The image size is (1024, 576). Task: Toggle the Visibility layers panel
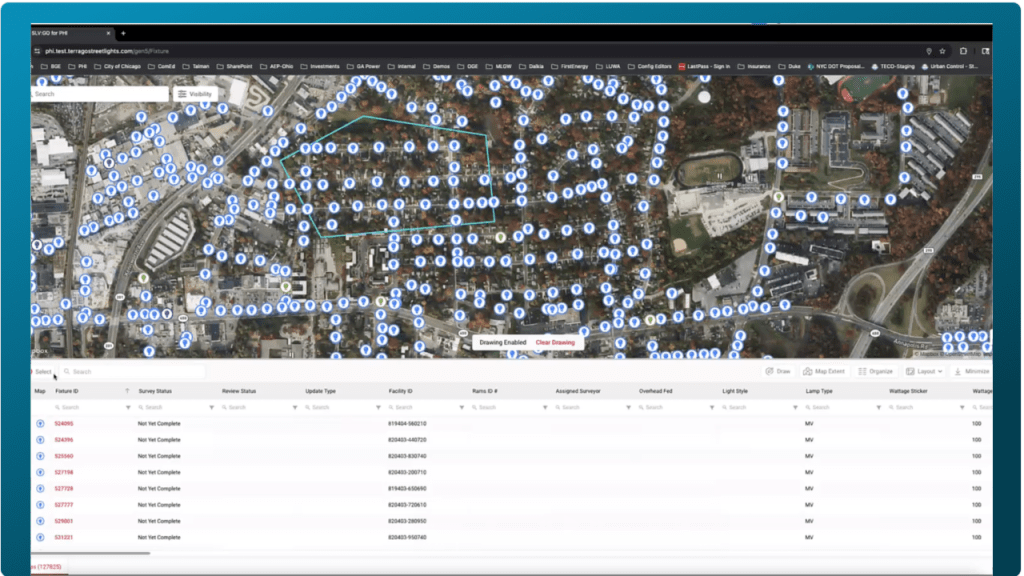(195, 94)
